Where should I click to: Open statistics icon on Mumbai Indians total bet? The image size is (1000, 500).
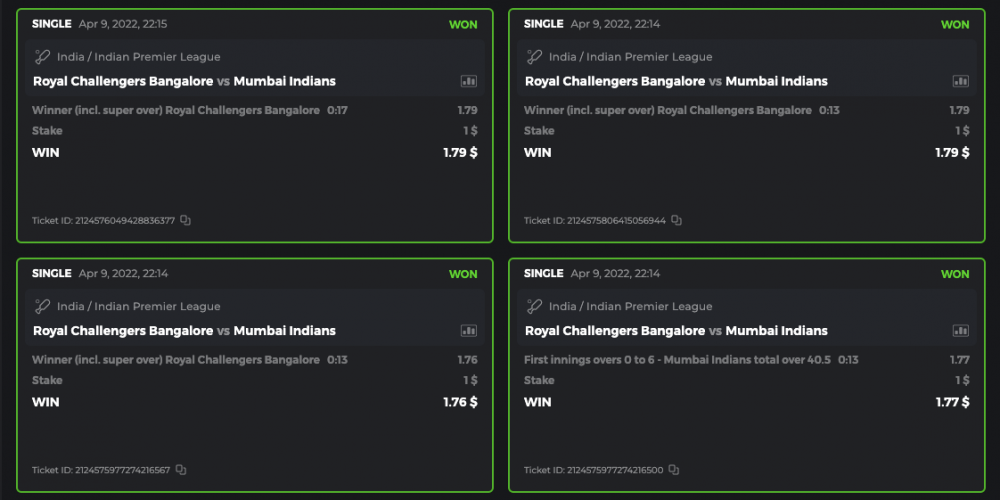[961, 331]
